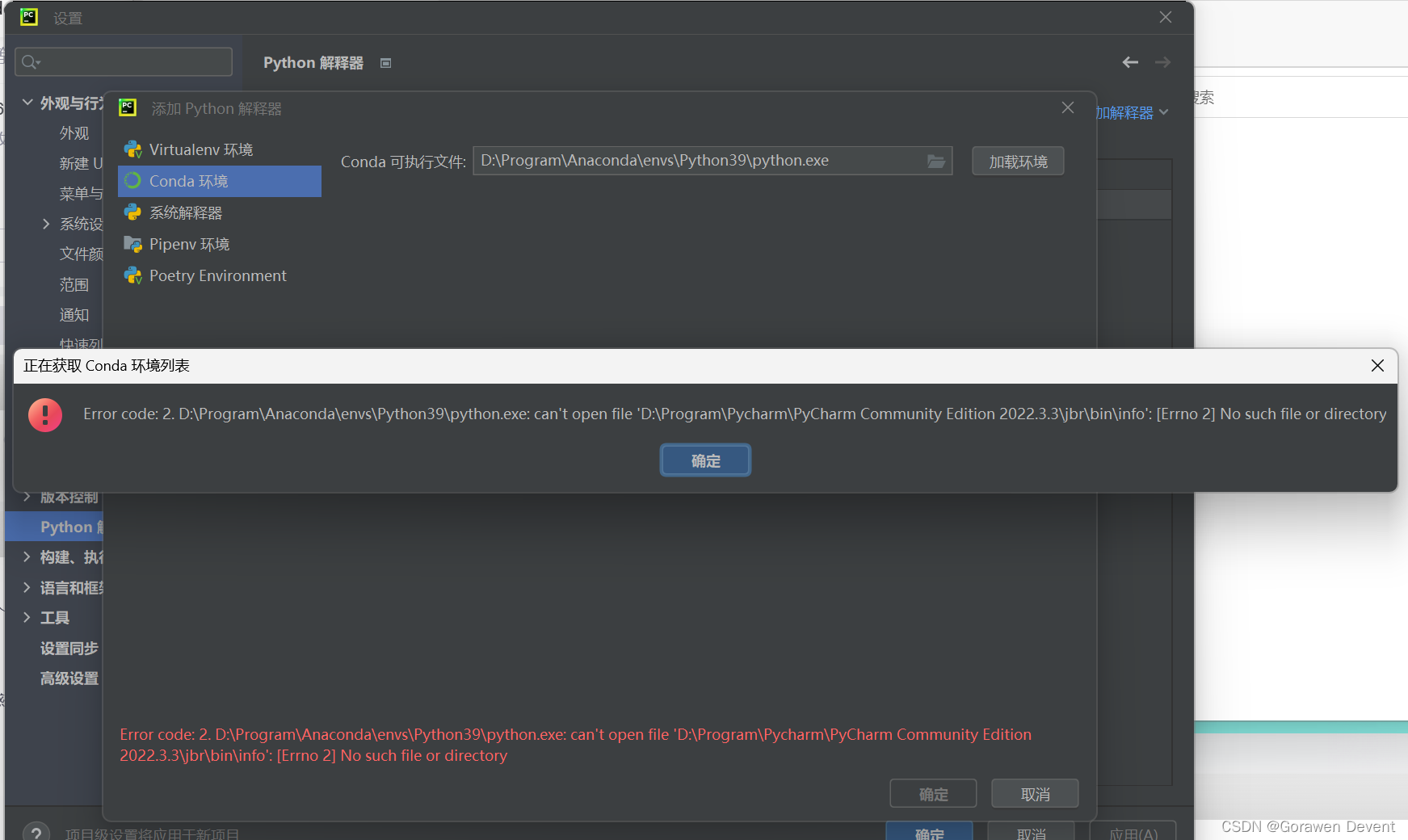Select 新建 UI settings item
Image resolution: width=1408 pixels, height=840 pixels.
click(81, 163)
